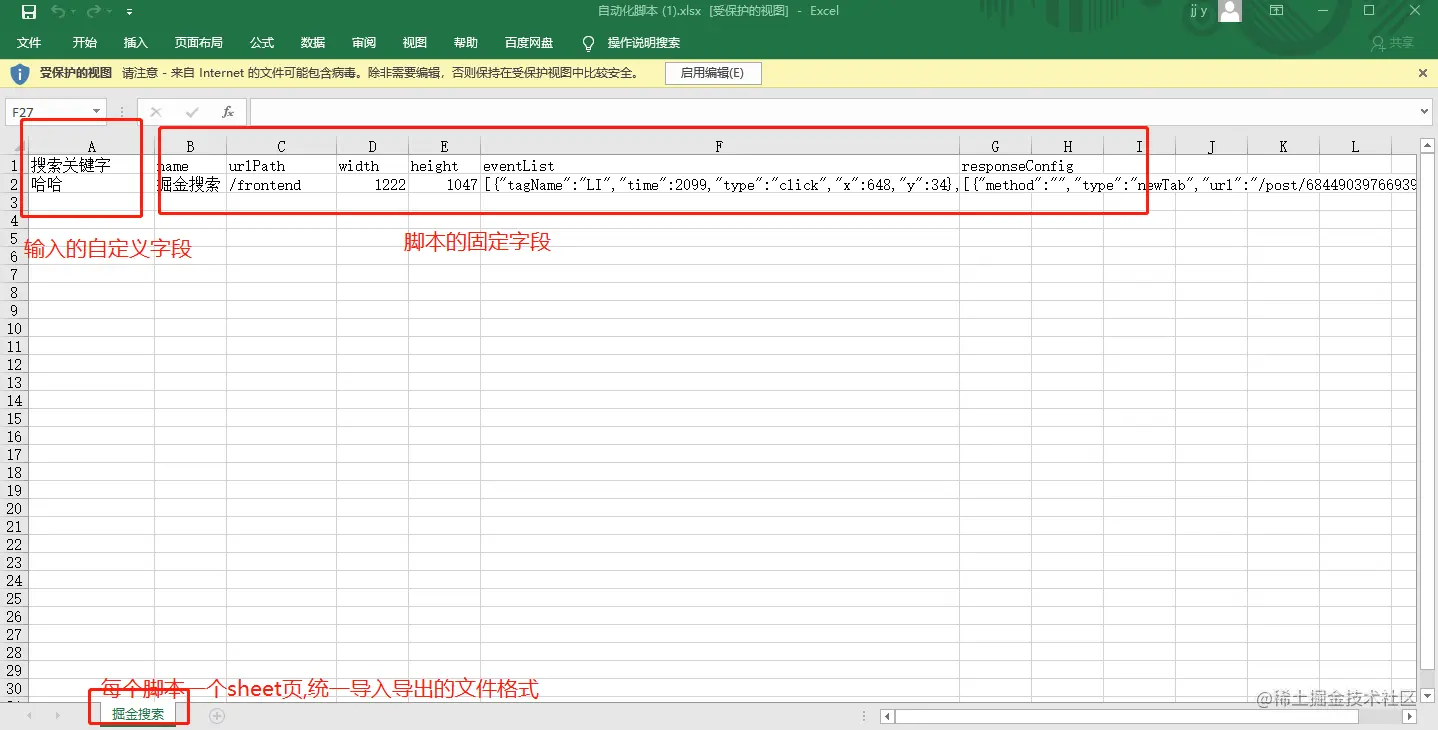Open the Redo history dropdown arrow
This screenshot has width=1438, height=730.
109,12
